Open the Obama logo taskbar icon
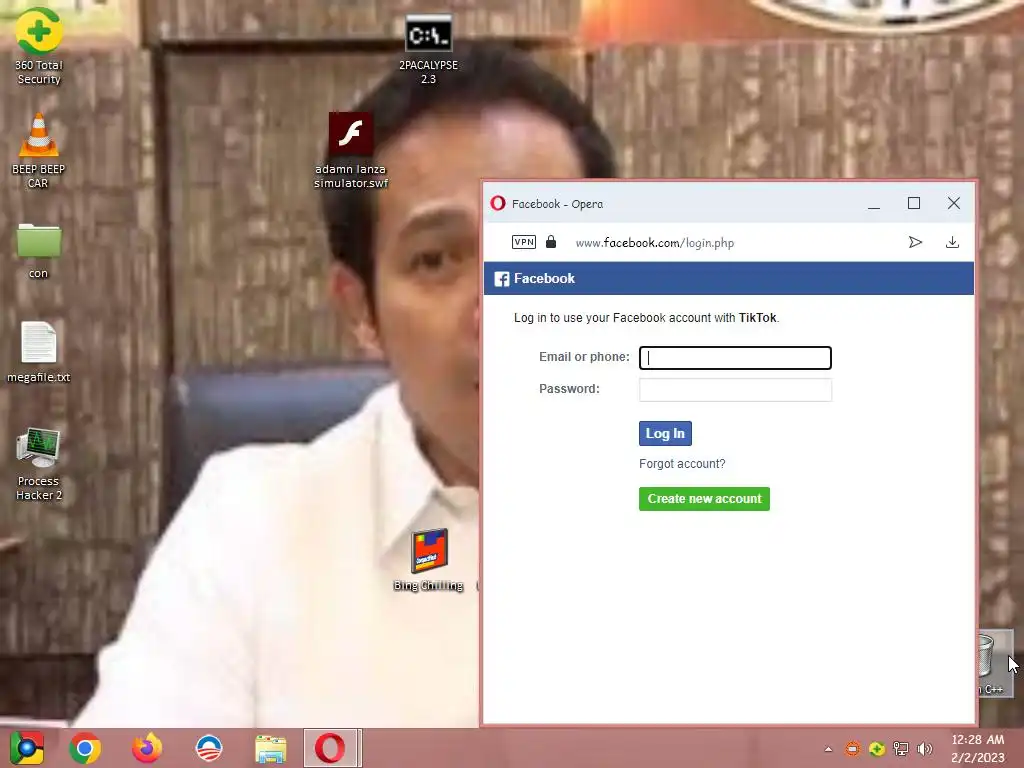Screen dimensions: 1024x768 209,748
